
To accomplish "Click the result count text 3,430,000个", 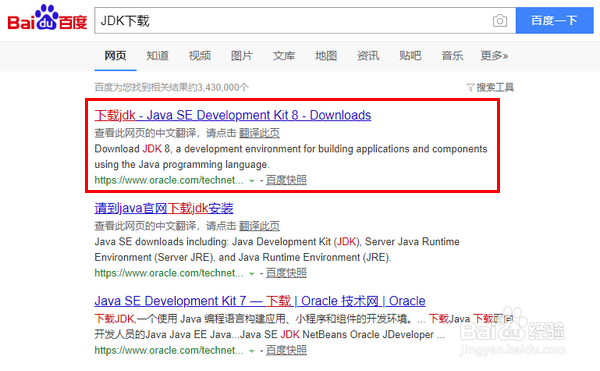I will [x=223, y=88].
